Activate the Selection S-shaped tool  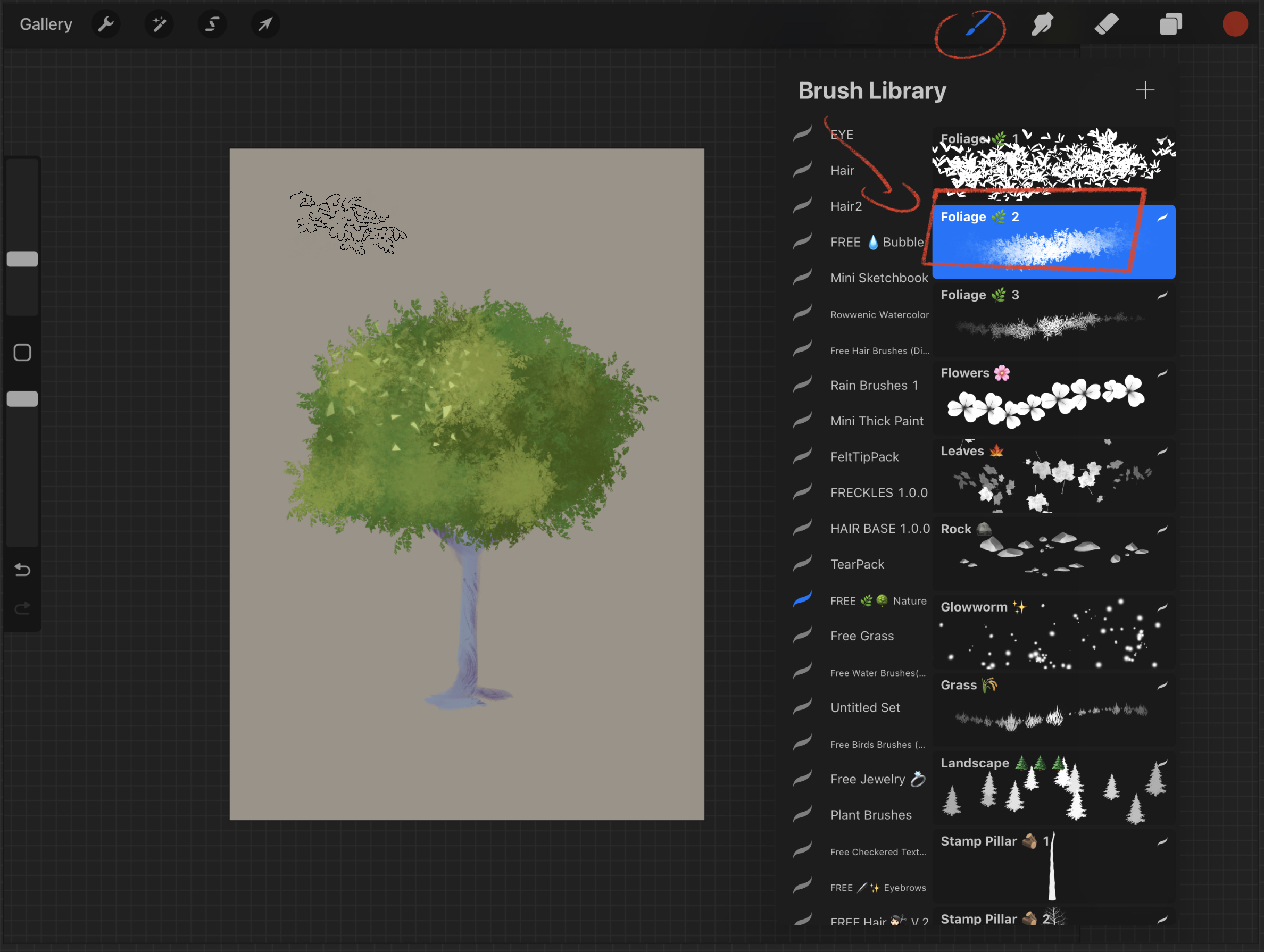[x=212, y=24]
